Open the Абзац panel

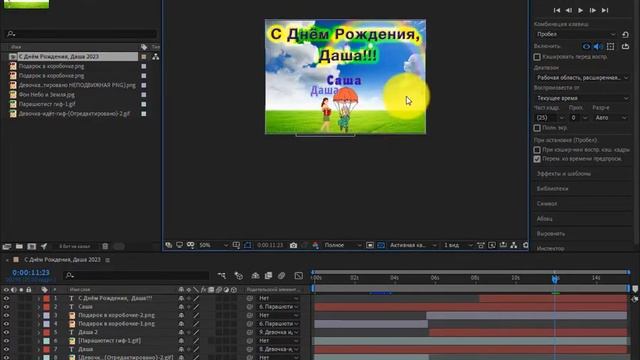click(544, 219)
